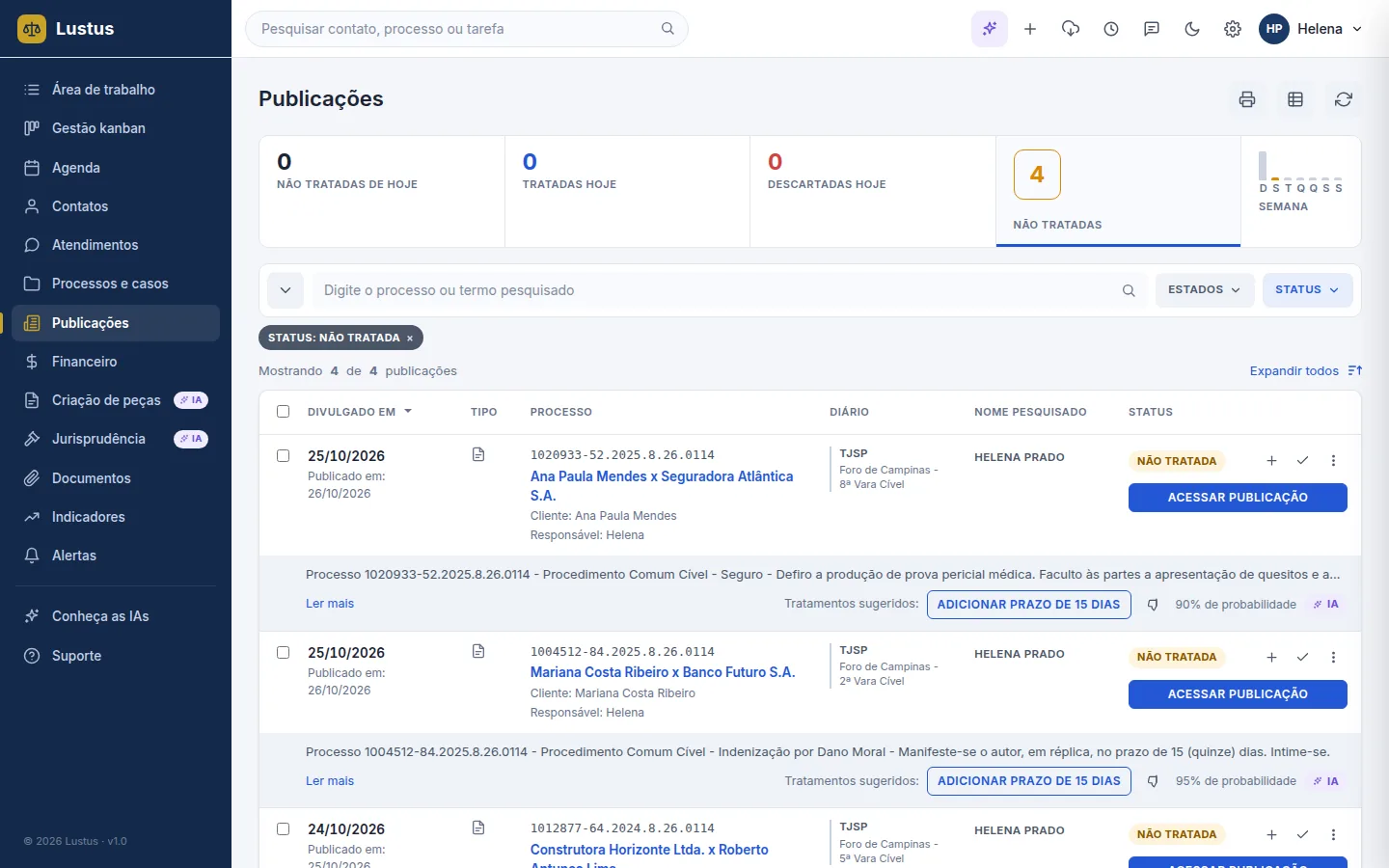Open three-dot menu on Ana Paula Mendes row

point(1333,461)
